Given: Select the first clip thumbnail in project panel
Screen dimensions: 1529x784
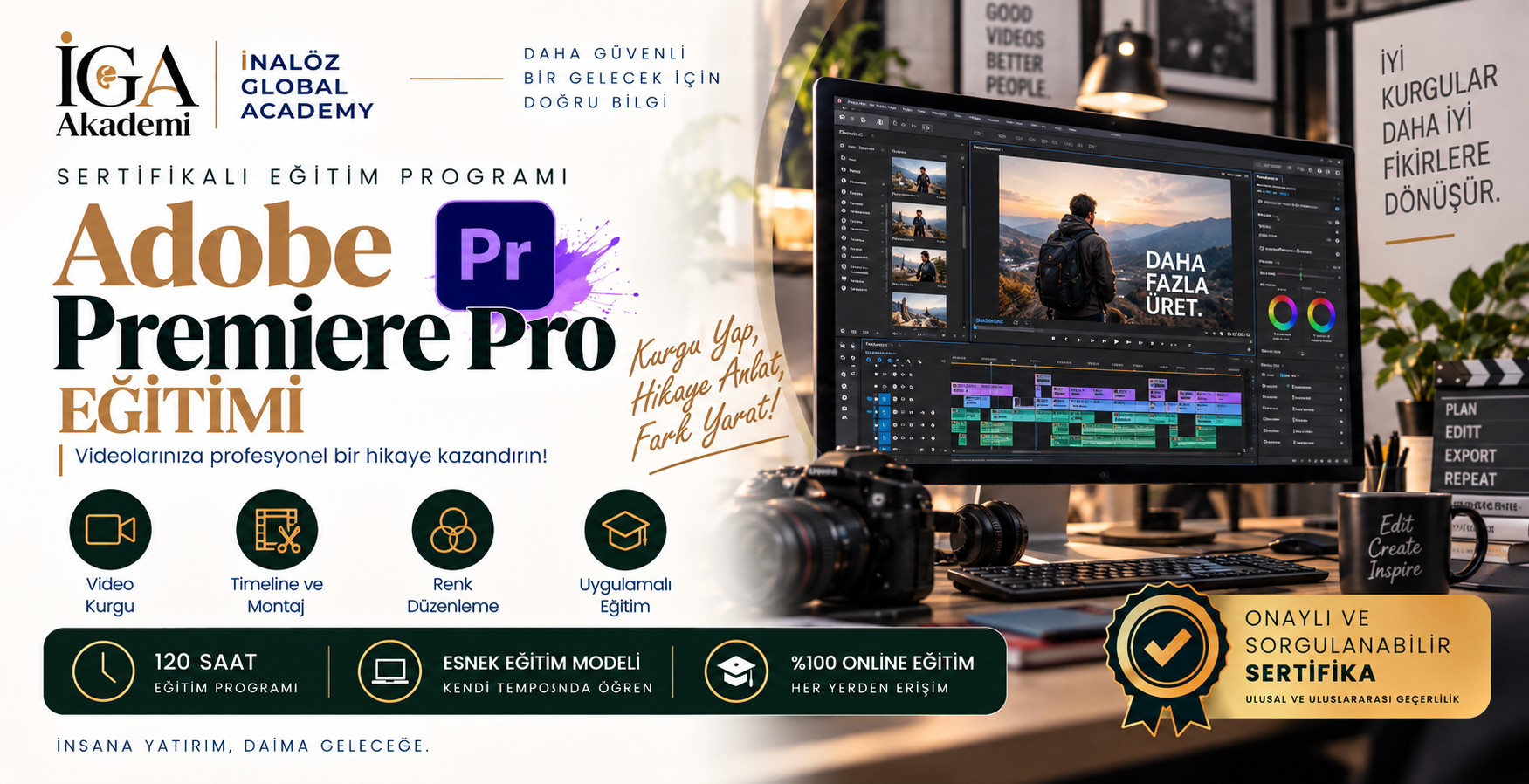Looking at the screenshot, I should coord(919,177).
